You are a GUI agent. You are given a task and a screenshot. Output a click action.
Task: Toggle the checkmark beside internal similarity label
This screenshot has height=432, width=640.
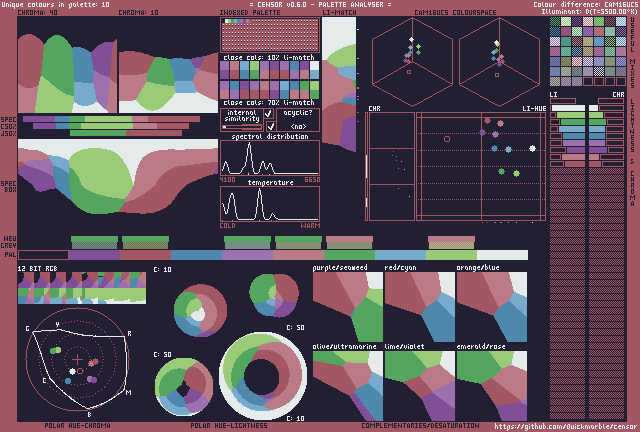[269, 114]
